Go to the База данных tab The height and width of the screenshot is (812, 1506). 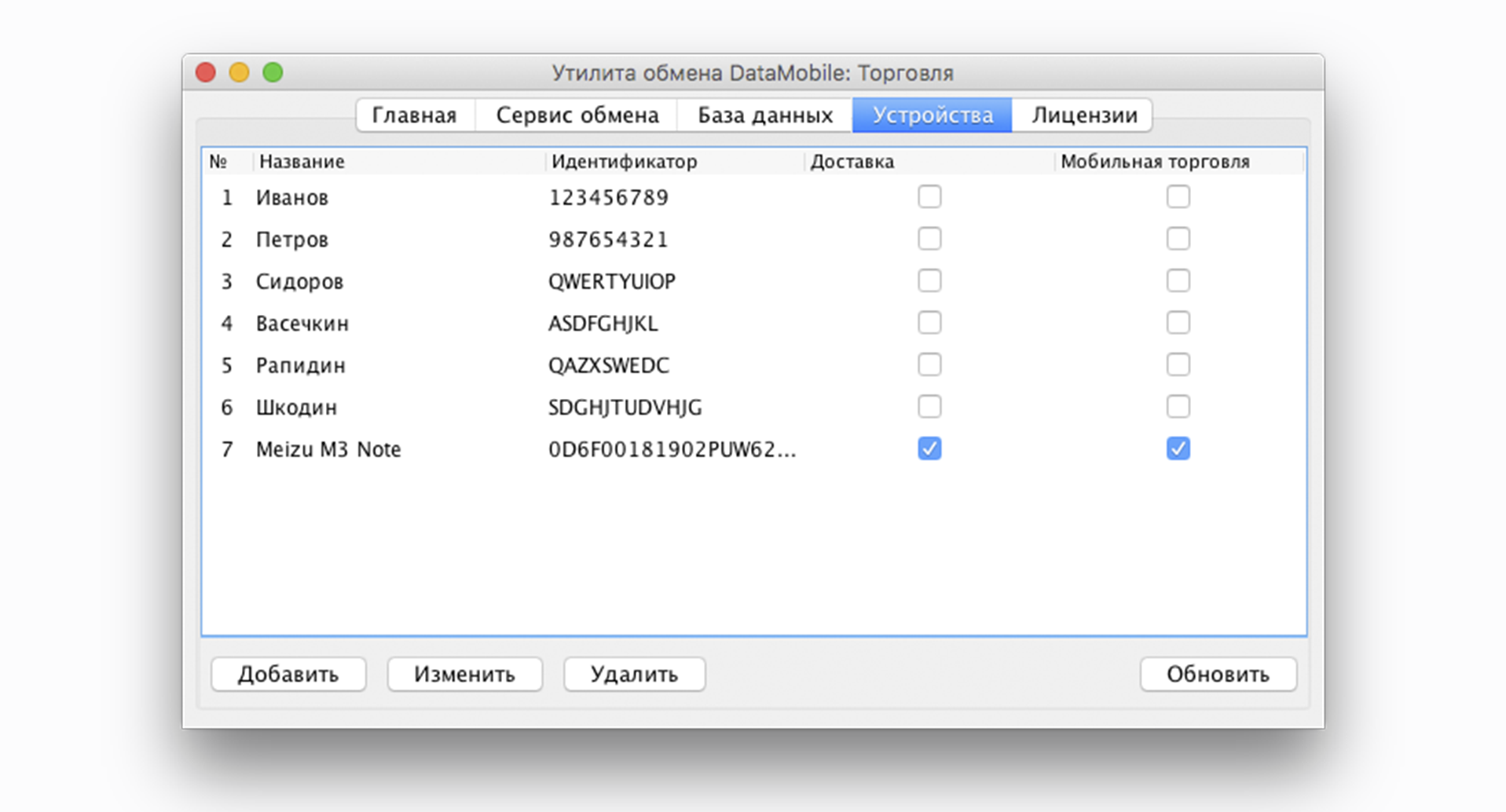[x=764, y=115]
